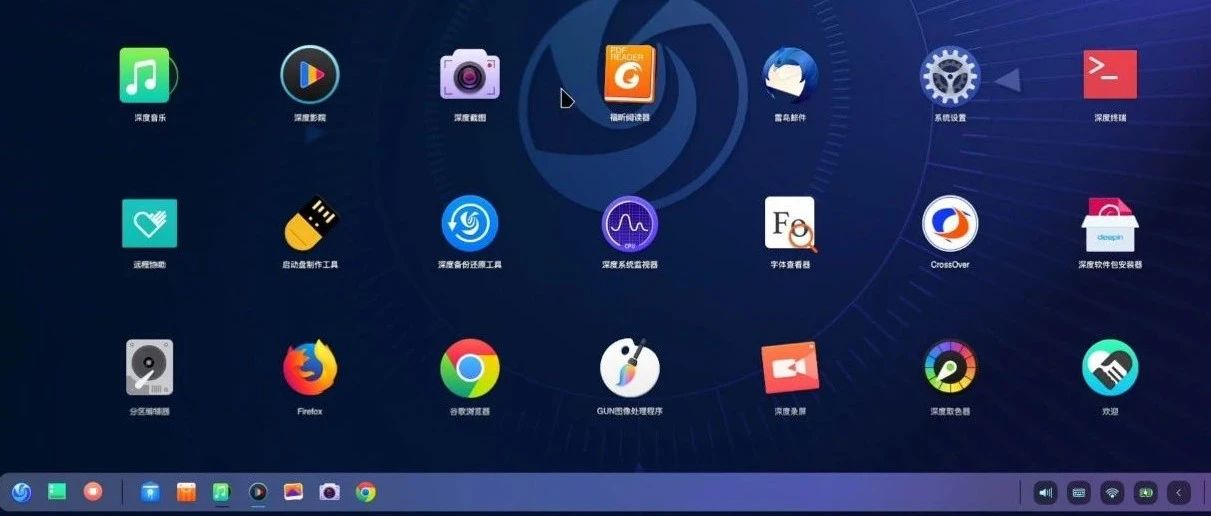Click the battery status tray icon
Viewport: 1211px width, 516px height.
pyautogui.click(x=1145, y=492)
